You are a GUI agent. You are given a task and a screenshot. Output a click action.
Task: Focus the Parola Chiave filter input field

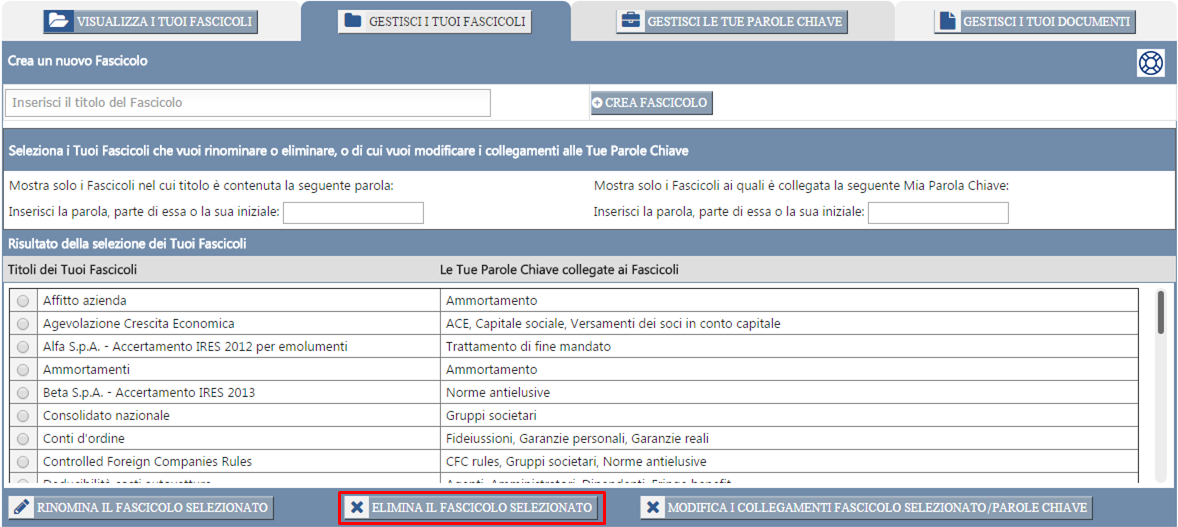pos(938,212)
